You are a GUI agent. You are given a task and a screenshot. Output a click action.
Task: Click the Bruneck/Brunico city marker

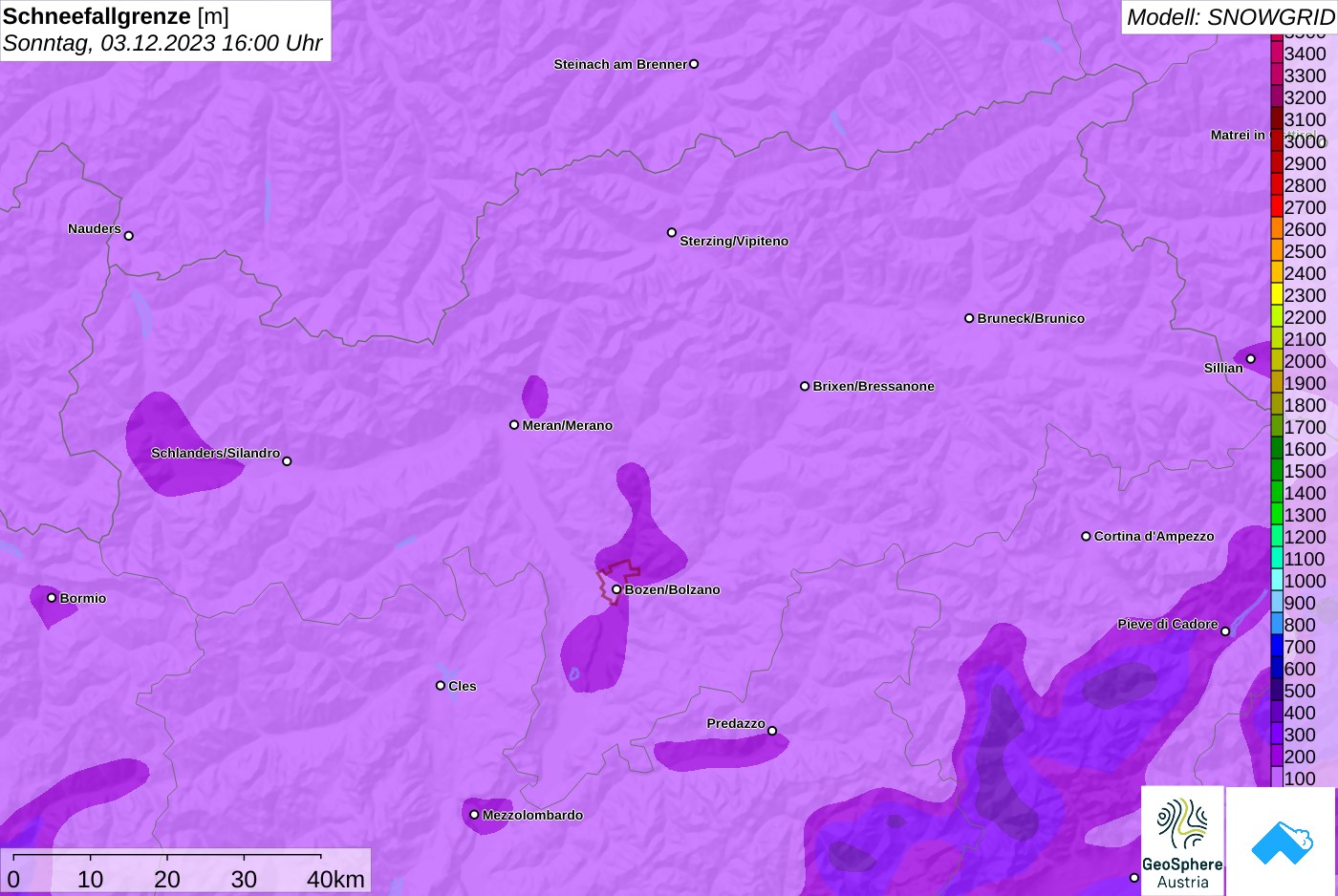(x=969, y=318)
